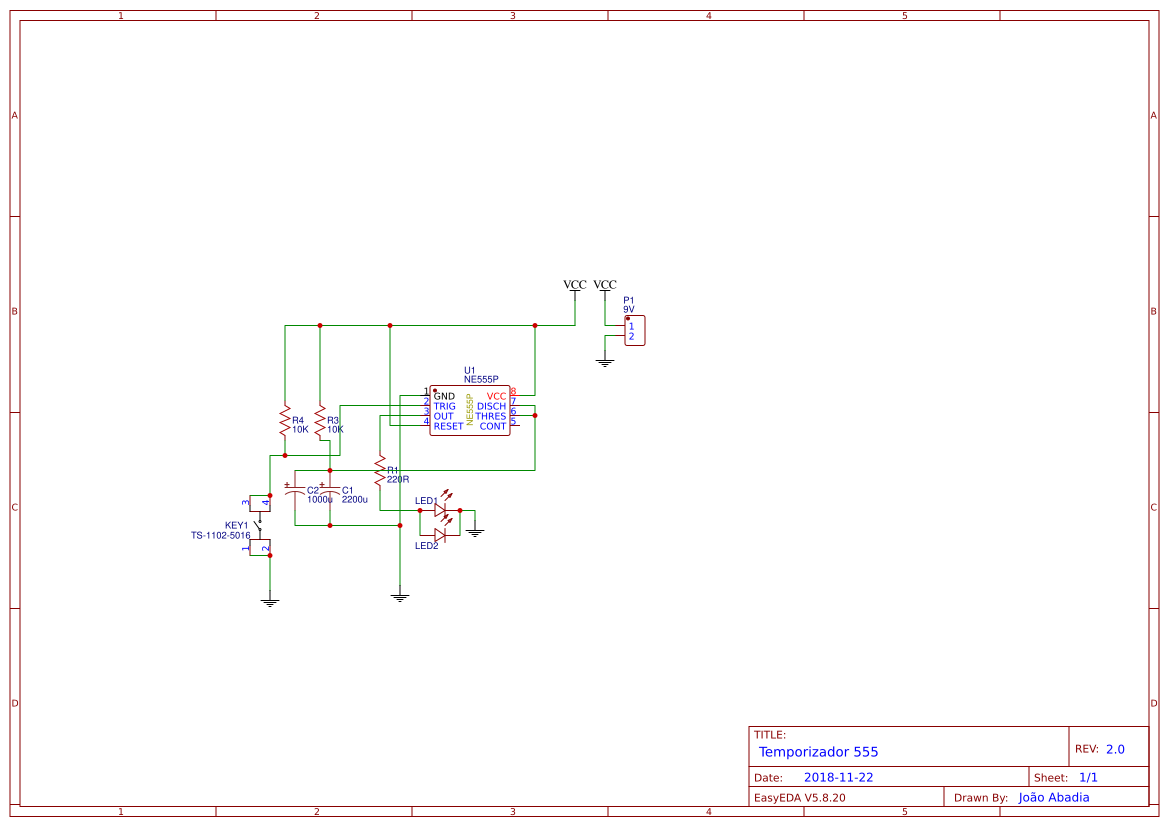Select resistor R1 220R symbol
Screen dimensions: 1169x827
click(379, 470)
